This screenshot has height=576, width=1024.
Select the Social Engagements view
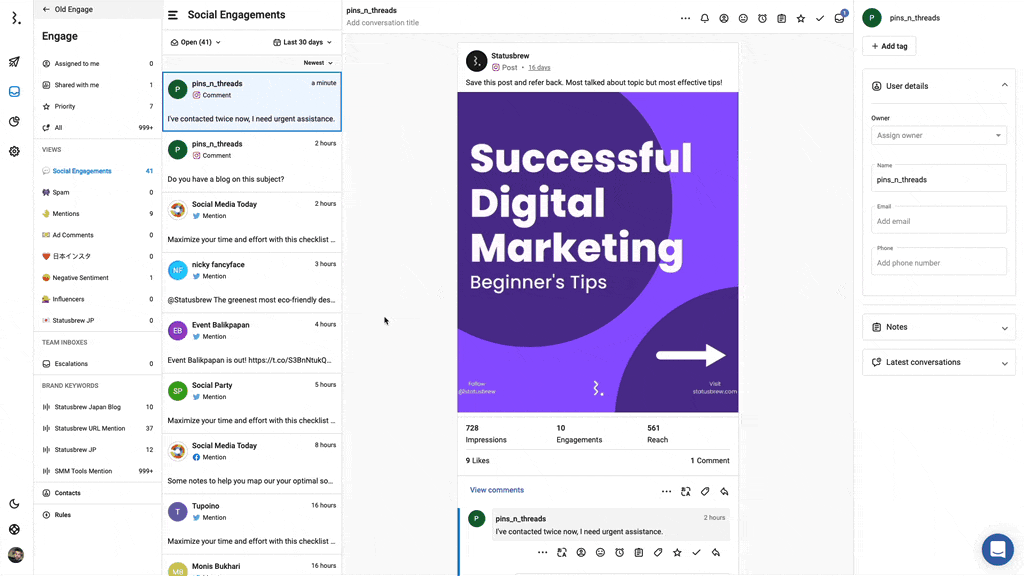97,171
